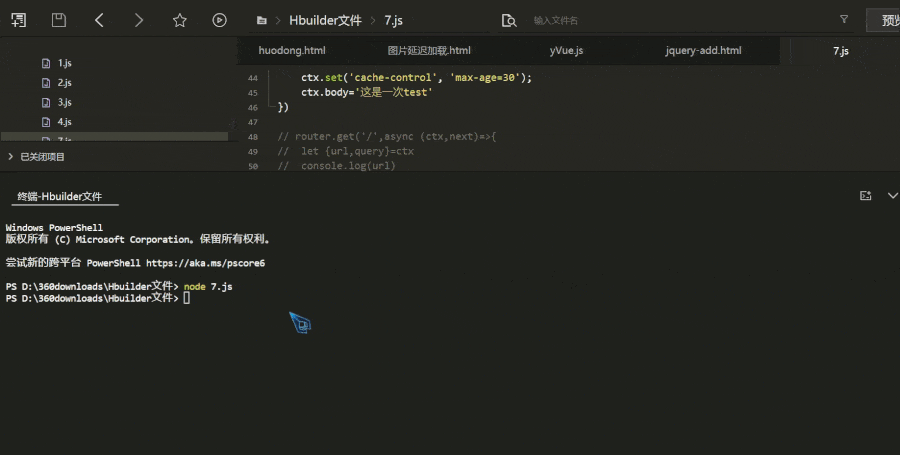The image size is (900, 455).
Task: Click the 3.js file icon
Action: click(x=46, y=102)
